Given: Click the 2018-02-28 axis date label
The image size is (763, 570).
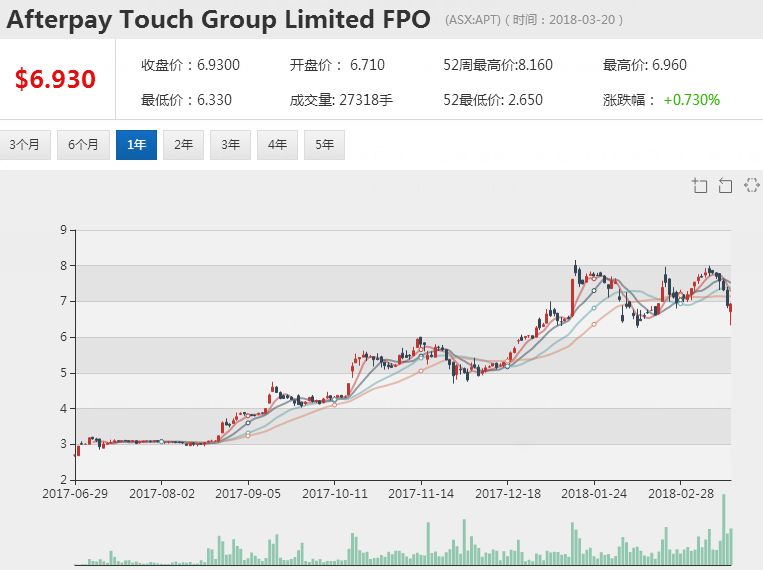Looking at the screenshot, I should click(x=681, y=494).
